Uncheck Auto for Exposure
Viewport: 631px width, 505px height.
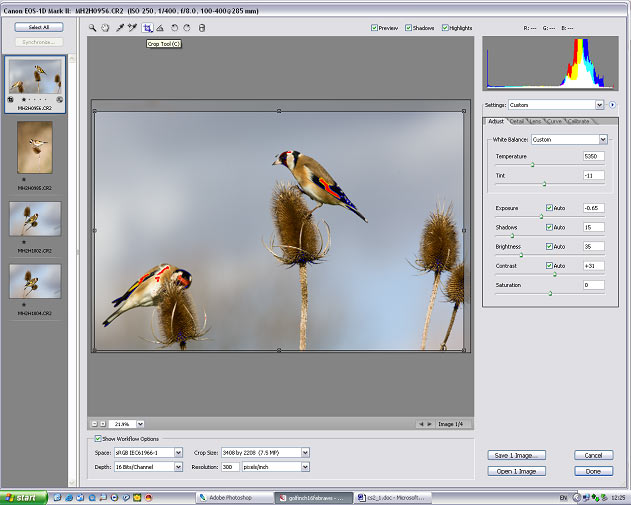tap(549, 208)
